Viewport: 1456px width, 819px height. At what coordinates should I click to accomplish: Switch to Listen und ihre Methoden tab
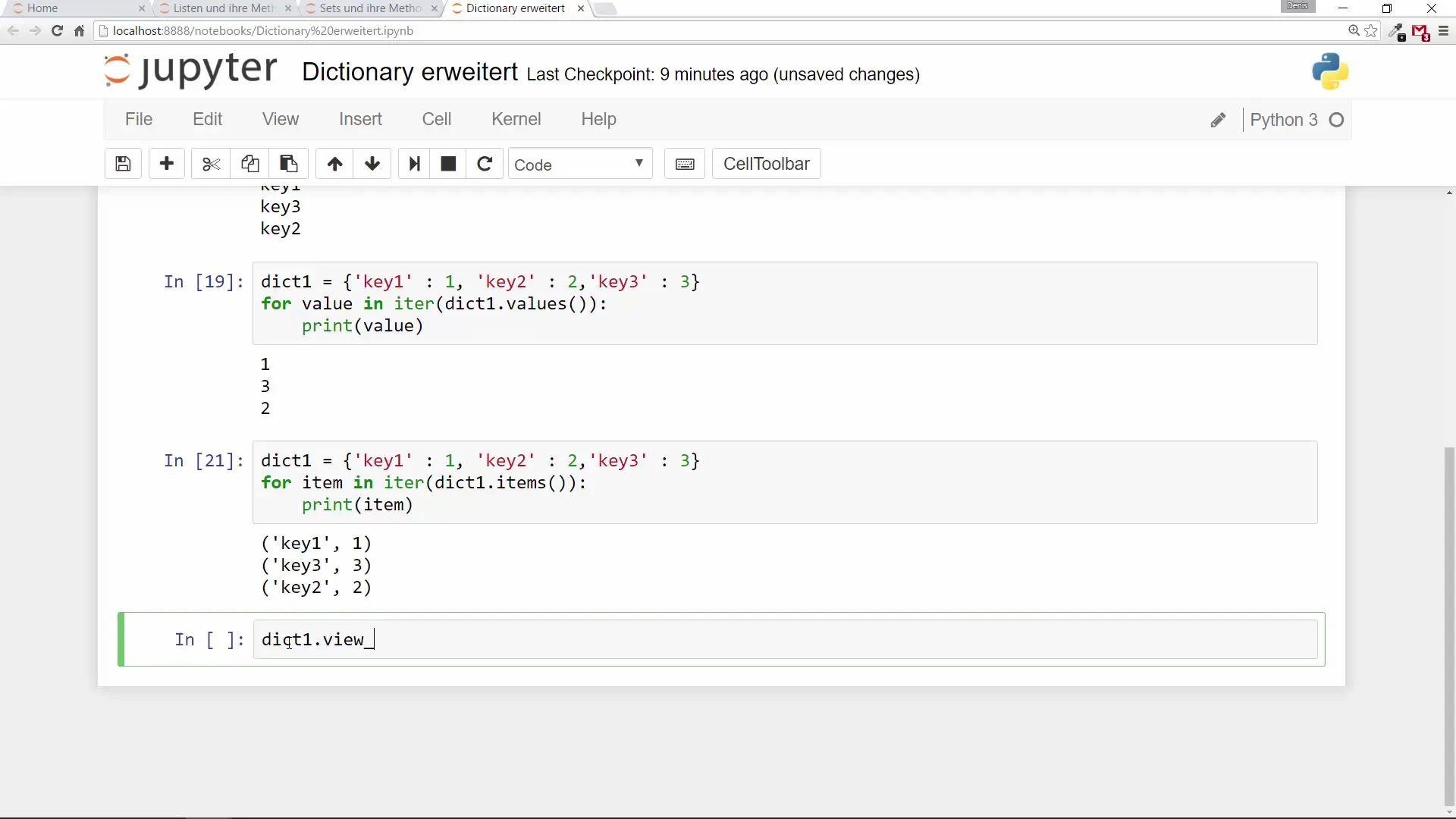(224, 8)
